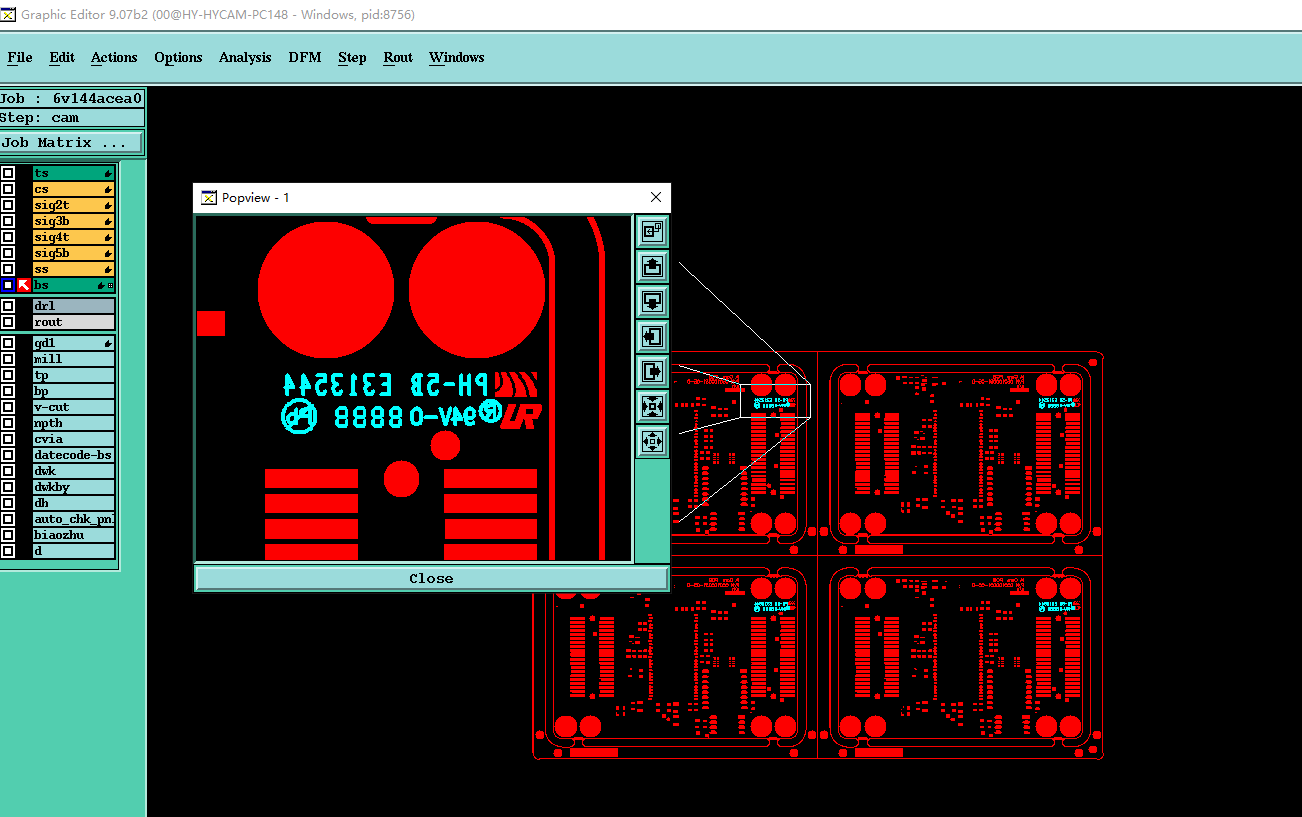Viewport: 1302px width, 817px height.
Task: Pan the Popview downward with the down-arrow icon
Action: pyautogui.click(x=652, y=301)
